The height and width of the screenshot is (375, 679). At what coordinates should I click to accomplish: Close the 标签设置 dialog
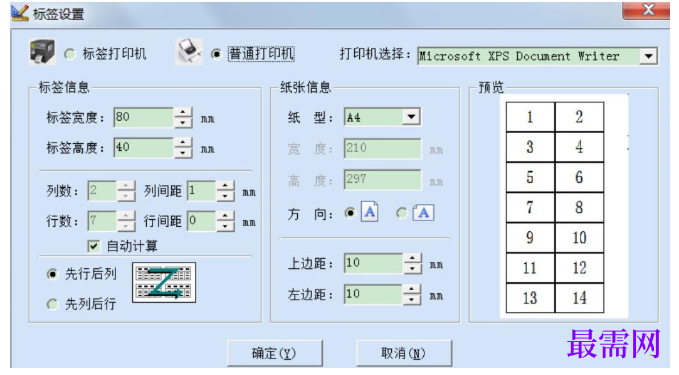[647, 10]
